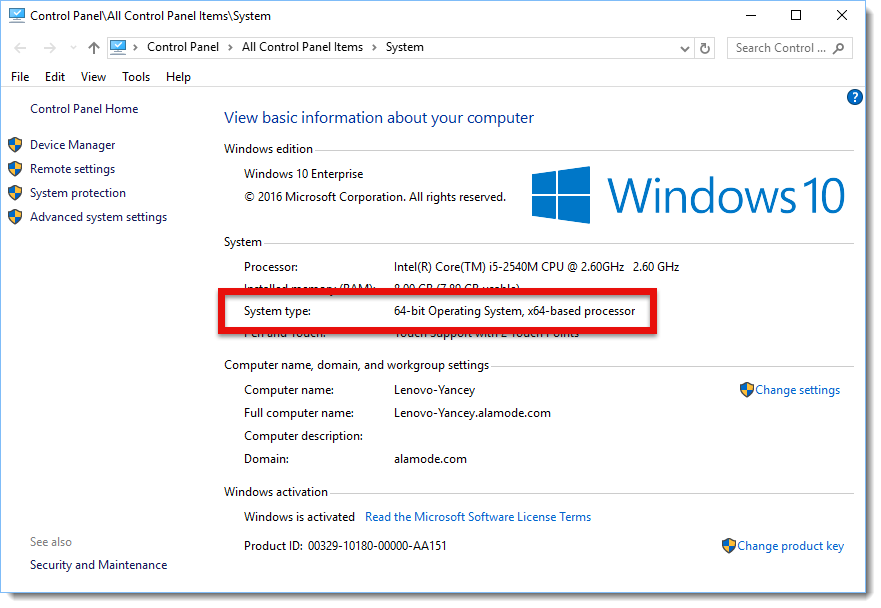Click the computer icon in address bar
The width and height of the screenshot is (881, 608).
[x=118, y=47]
